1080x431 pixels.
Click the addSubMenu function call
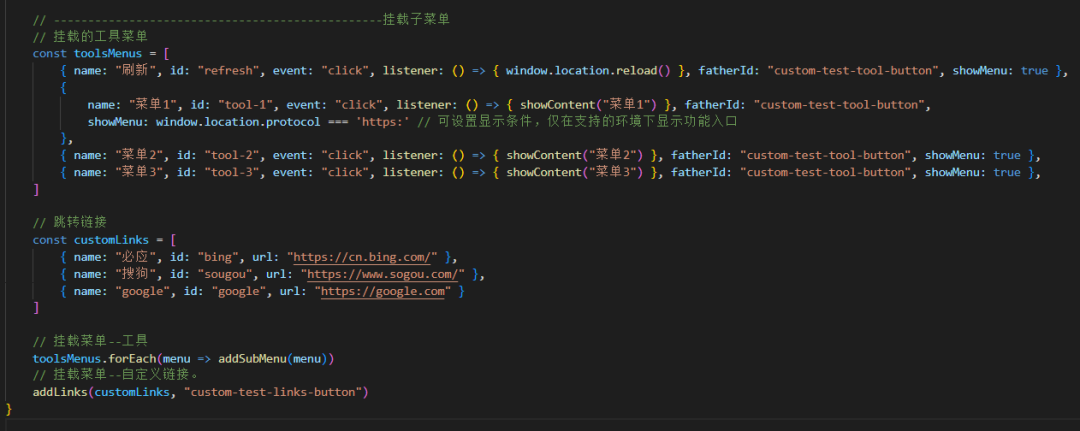coord(252,359)
